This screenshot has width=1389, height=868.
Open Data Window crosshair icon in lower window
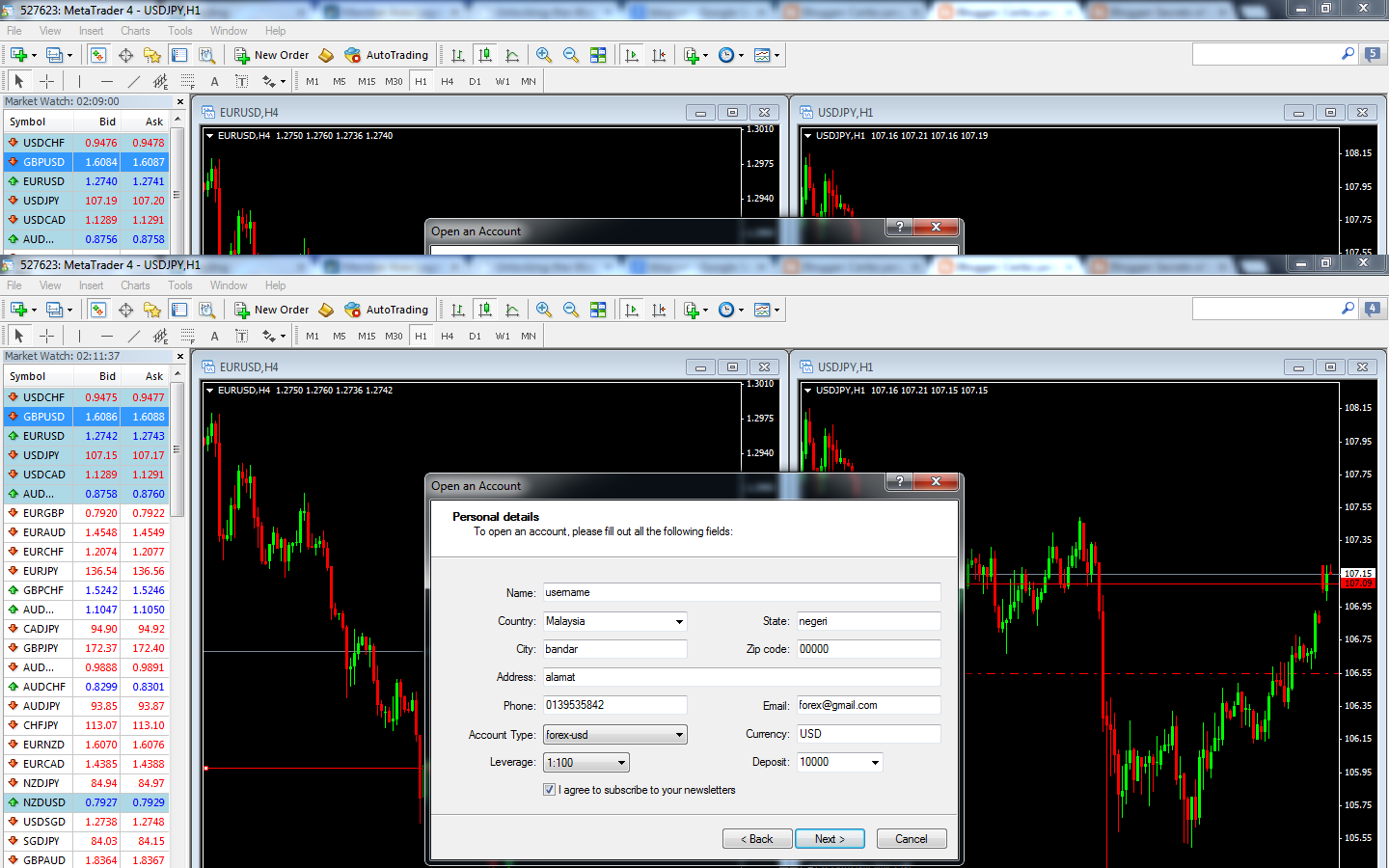125,310
